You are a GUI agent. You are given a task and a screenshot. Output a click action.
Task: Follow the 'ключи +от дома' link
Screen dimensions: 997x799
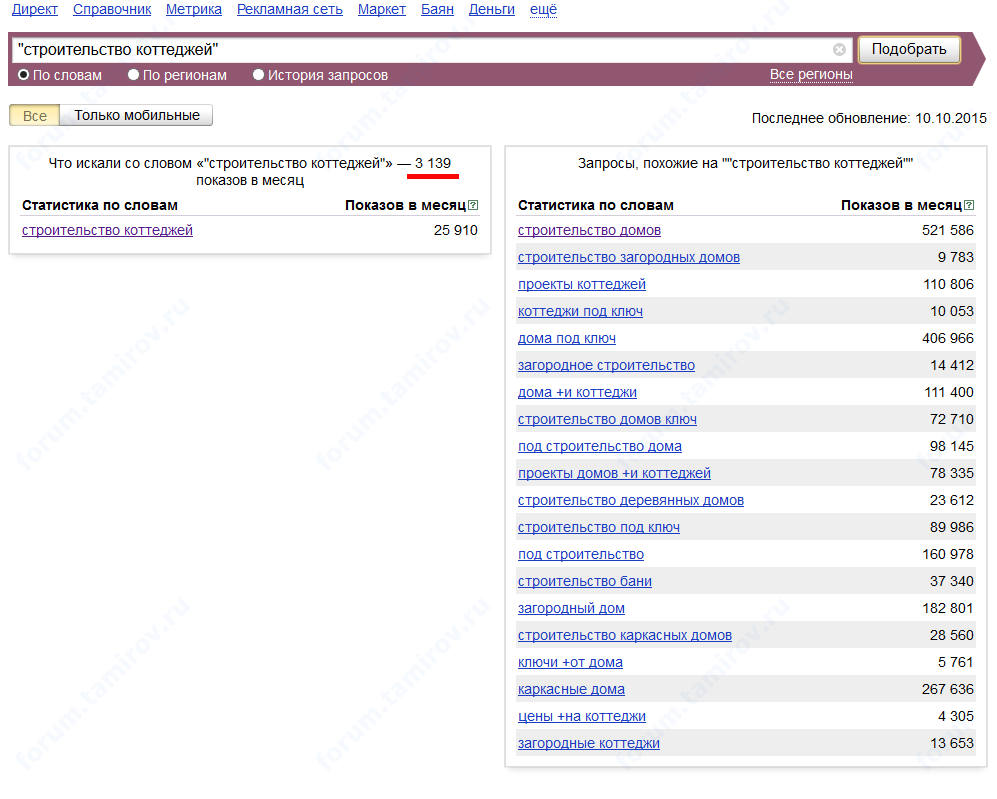coord(570,662)
